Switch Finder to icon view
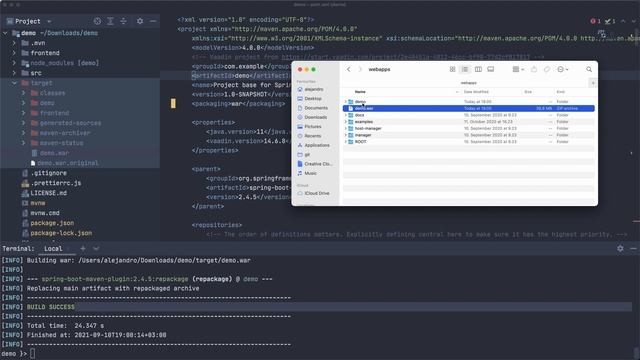The height and width of the screenshot is (360, 640). tap(452, 69)
